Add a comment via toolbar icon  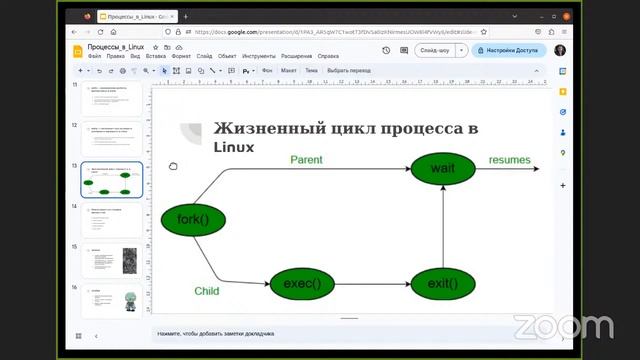(231, 71)
